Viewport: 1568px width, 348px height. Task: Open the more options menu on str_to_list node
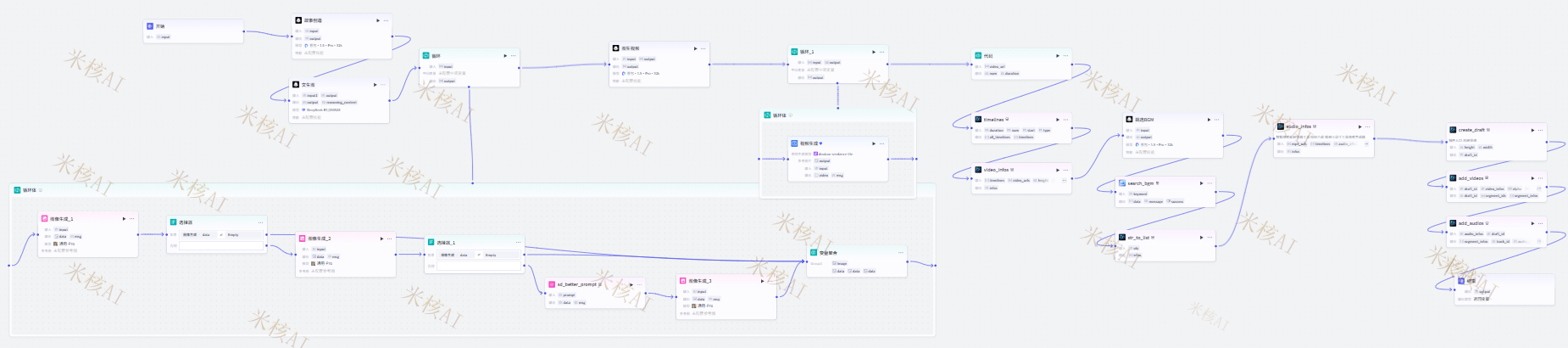click(x=1209, y=238)
